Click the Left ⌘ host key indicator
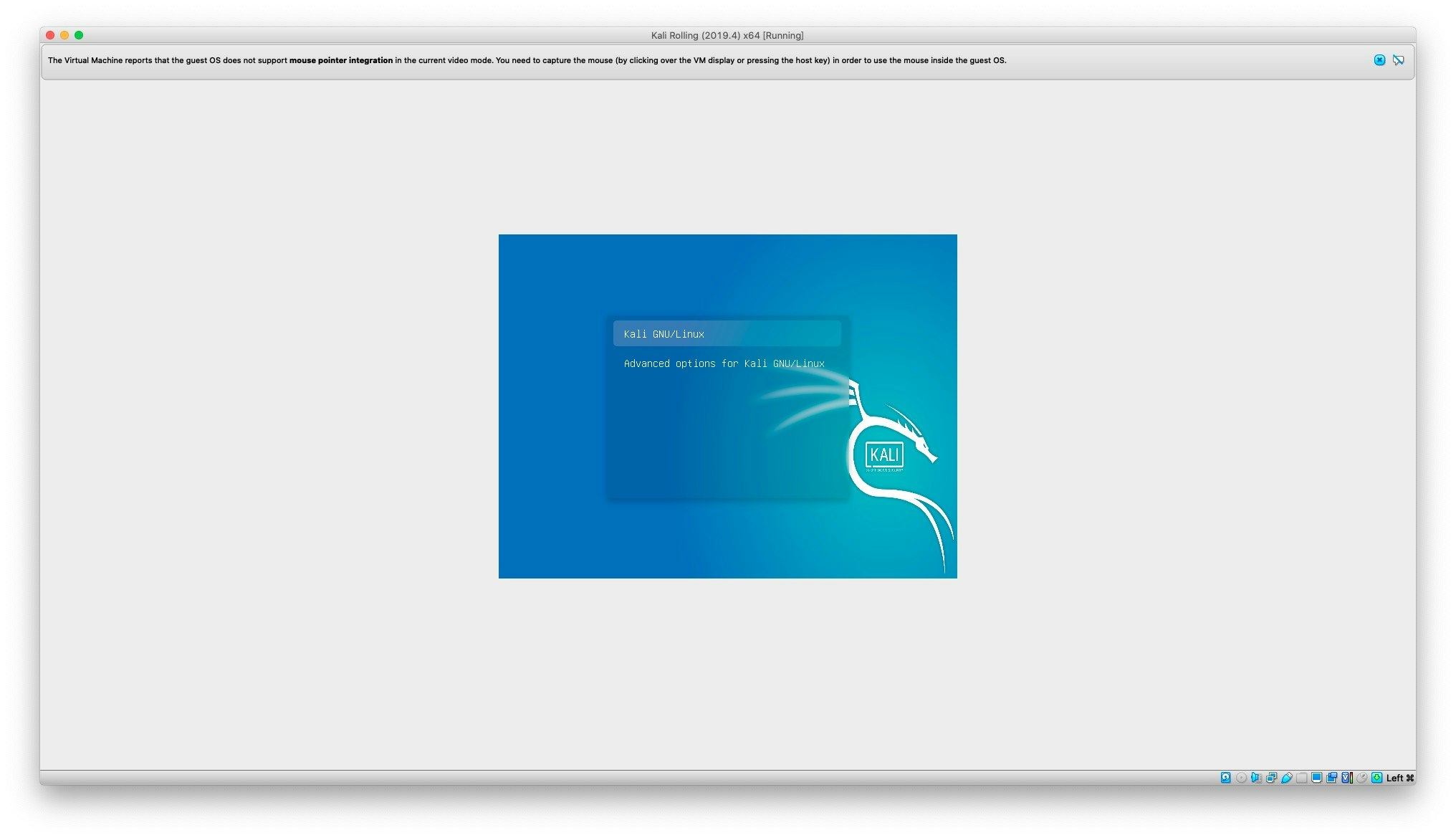The width and height of the screenshot is (1456, 838). coord(1399,778)
